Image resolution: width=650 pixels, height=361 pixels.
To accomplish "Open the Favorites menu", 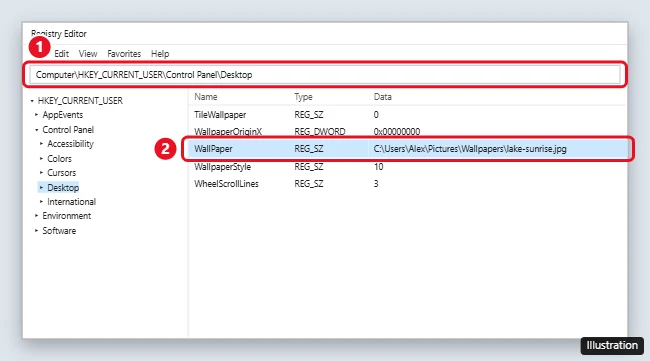I will (x=124, y=54).
